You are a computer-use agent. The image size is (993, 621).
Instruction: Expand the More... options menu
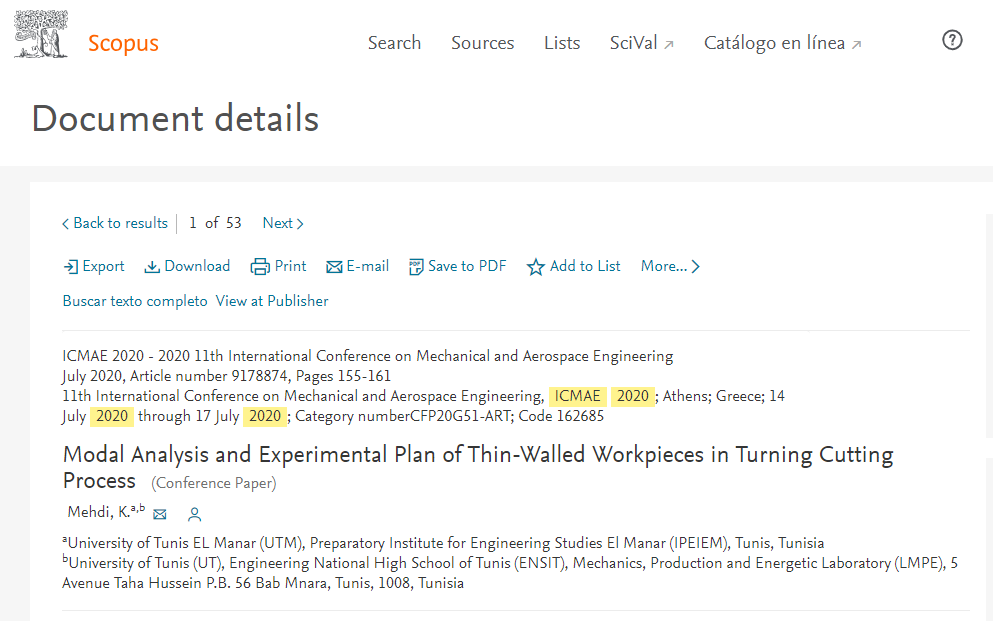coord(670,266)
